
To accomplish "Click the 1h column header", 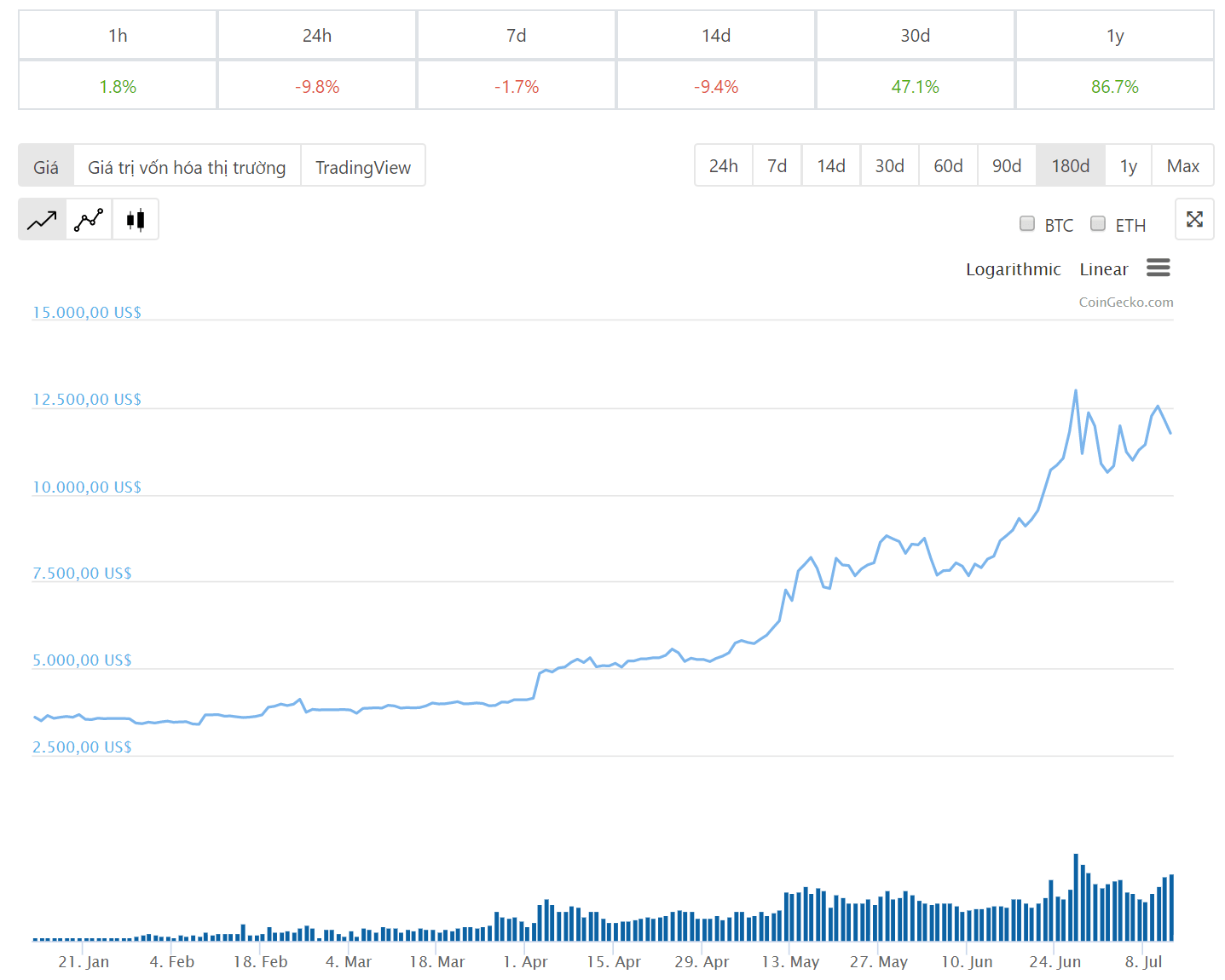I will tap(118, 35).
